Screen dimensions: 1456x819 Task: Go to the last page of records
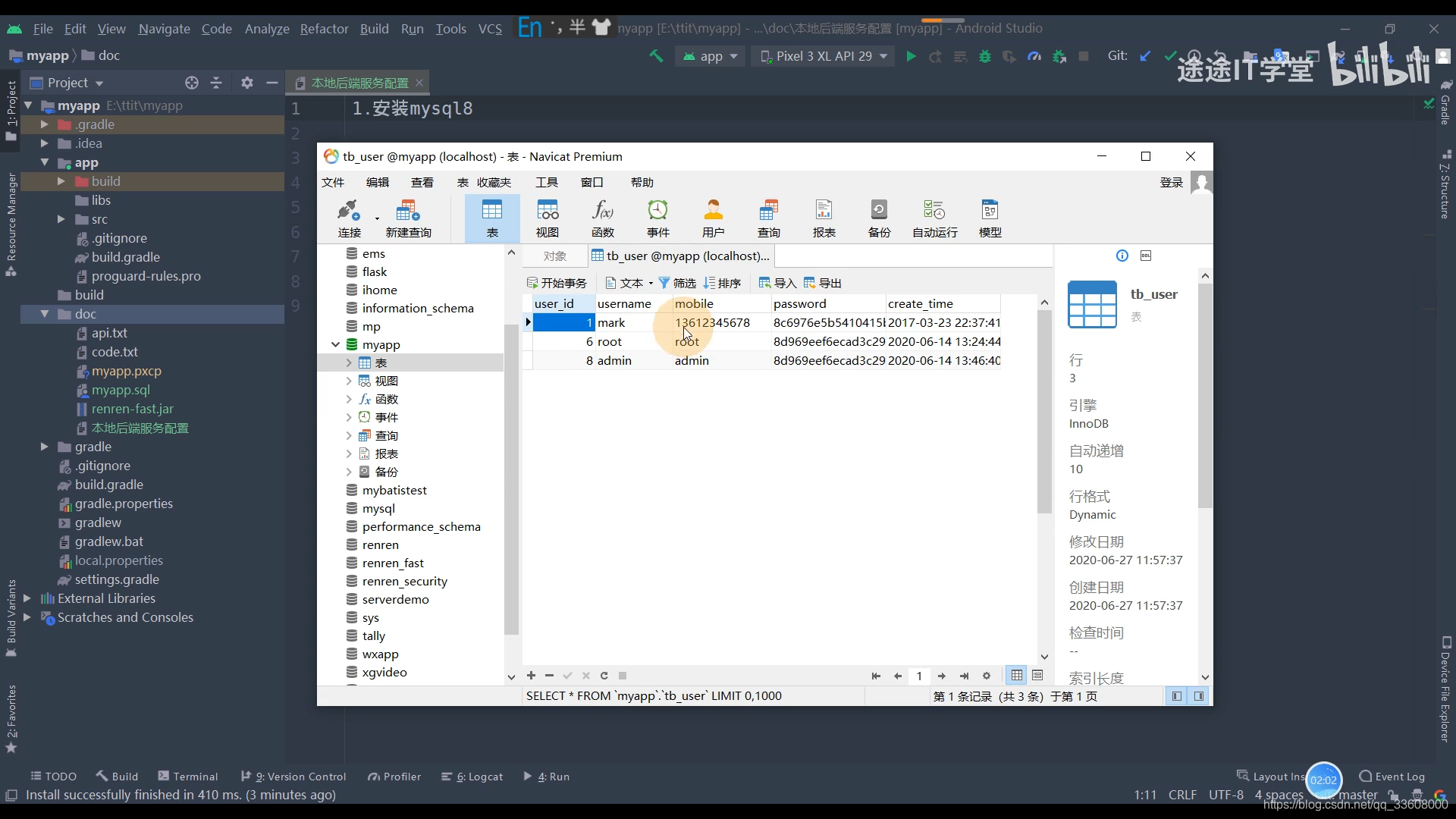tap(964, 676)
